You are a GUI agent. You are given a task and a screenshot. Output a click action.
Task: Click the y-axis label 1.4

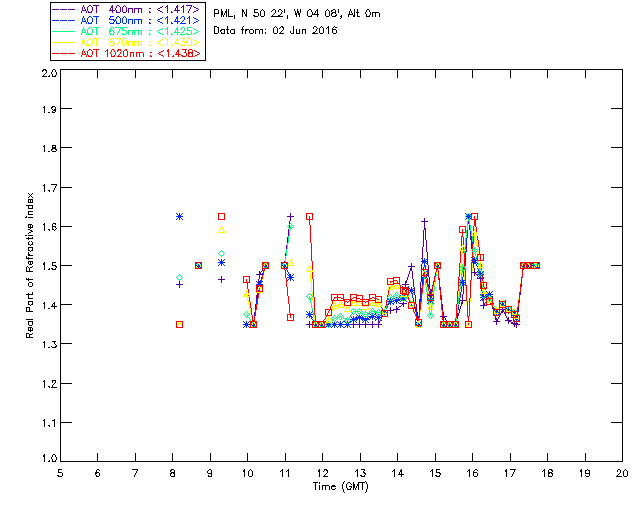coord(49,305)
